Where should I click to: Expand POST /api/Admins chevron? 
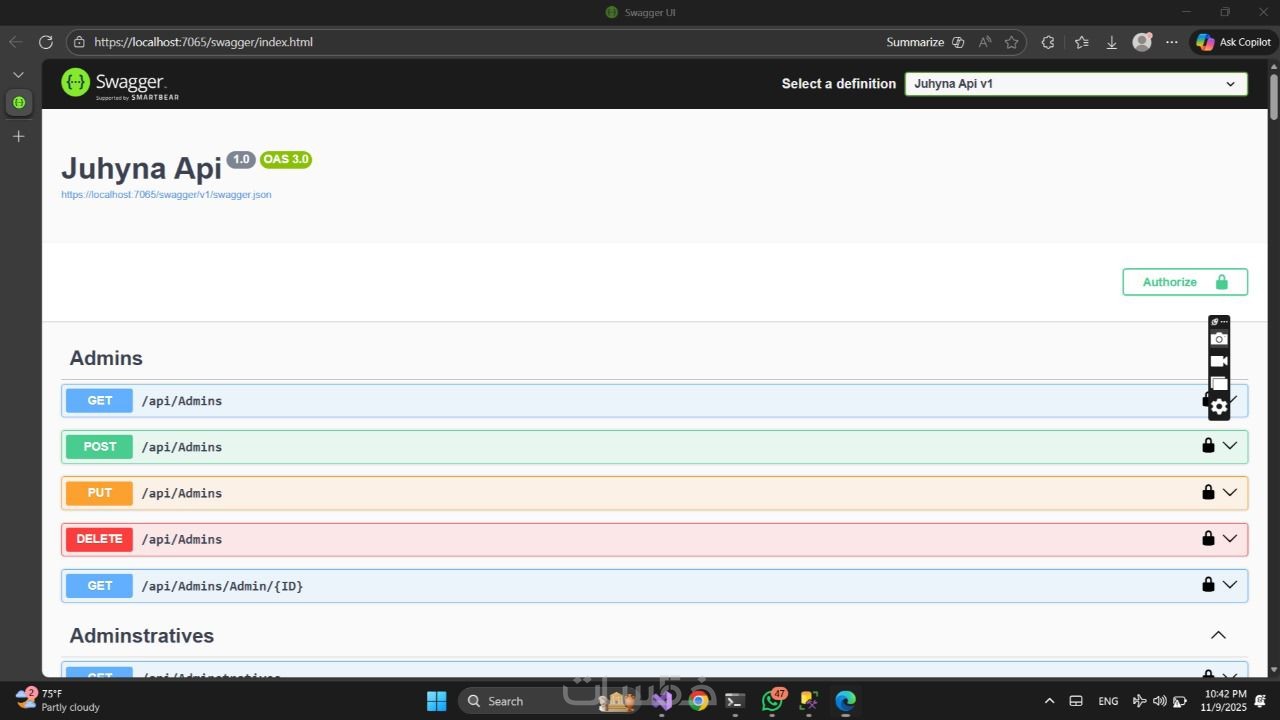(x=1230, y=446)
